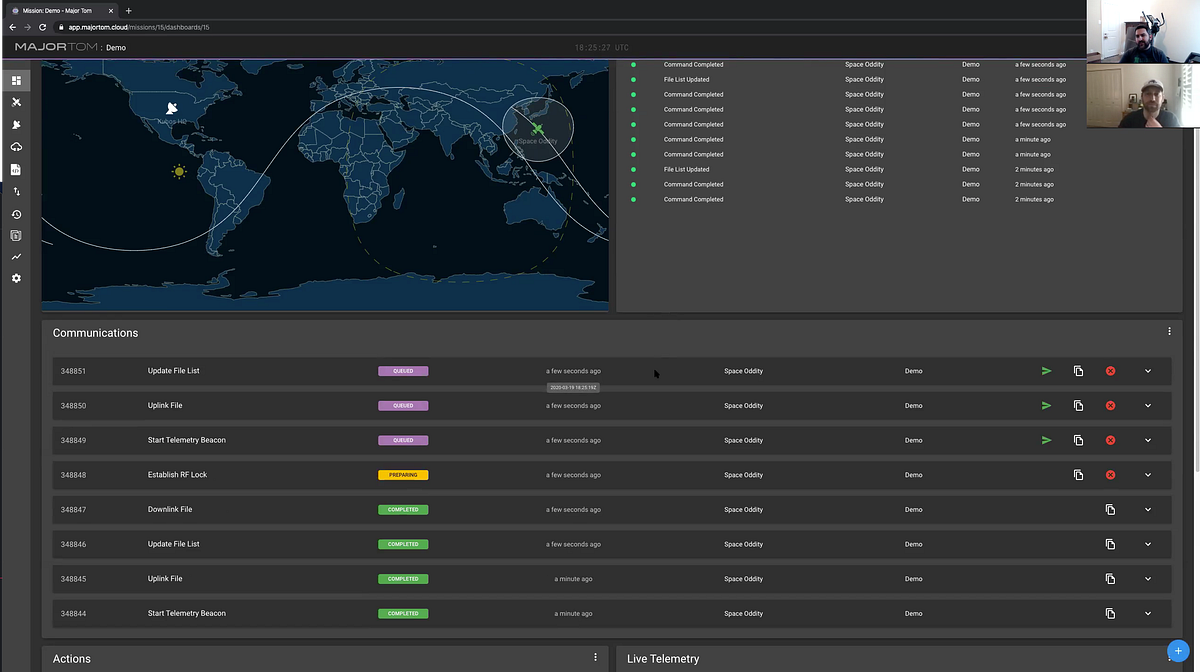The image size is (1200, 672).
Task: Select the Space Oddity satellite on map
Action: coord(538,129)
